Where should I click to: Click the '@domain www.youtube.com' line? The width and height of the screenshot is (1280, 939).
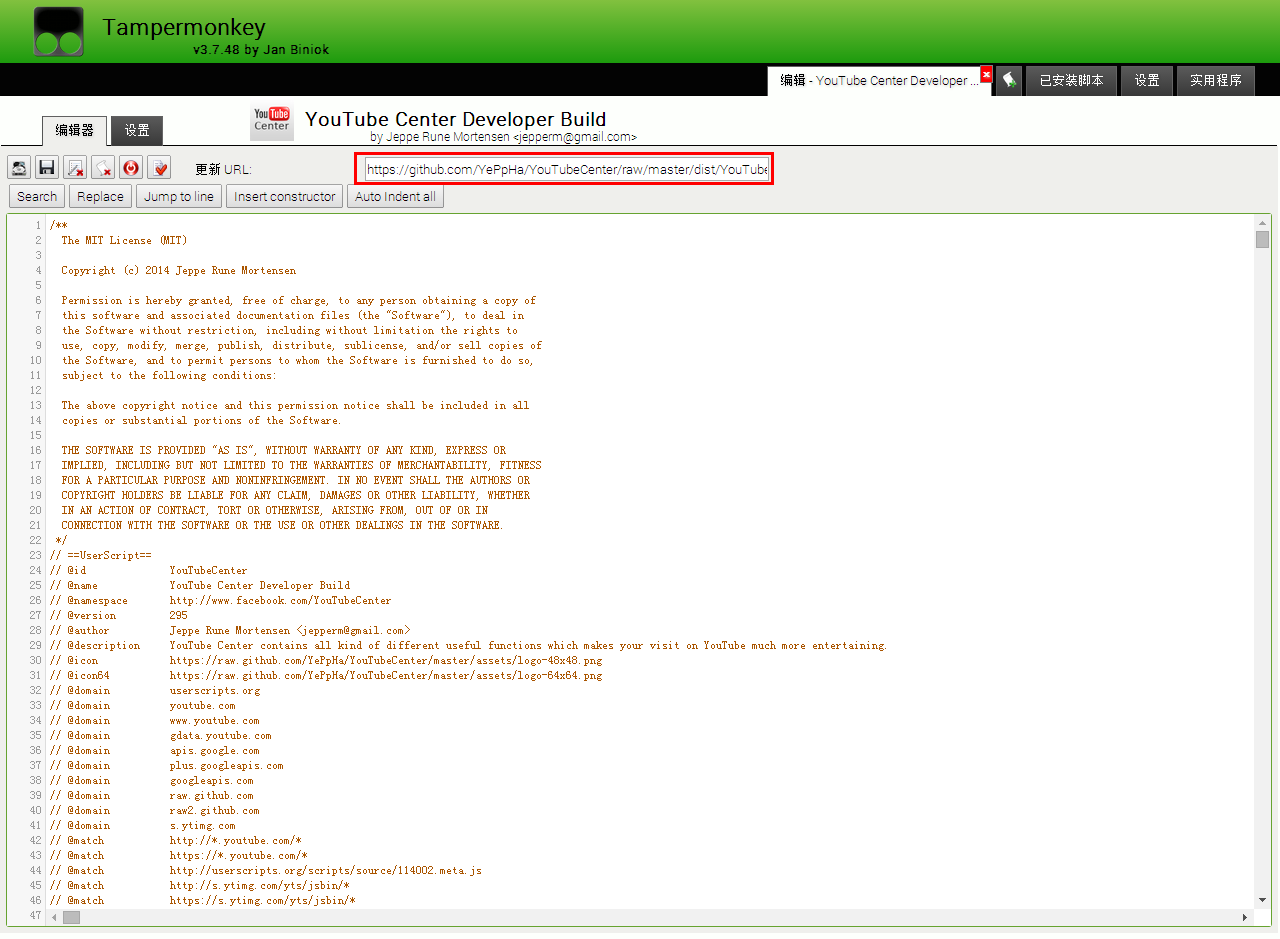point(154,720)
